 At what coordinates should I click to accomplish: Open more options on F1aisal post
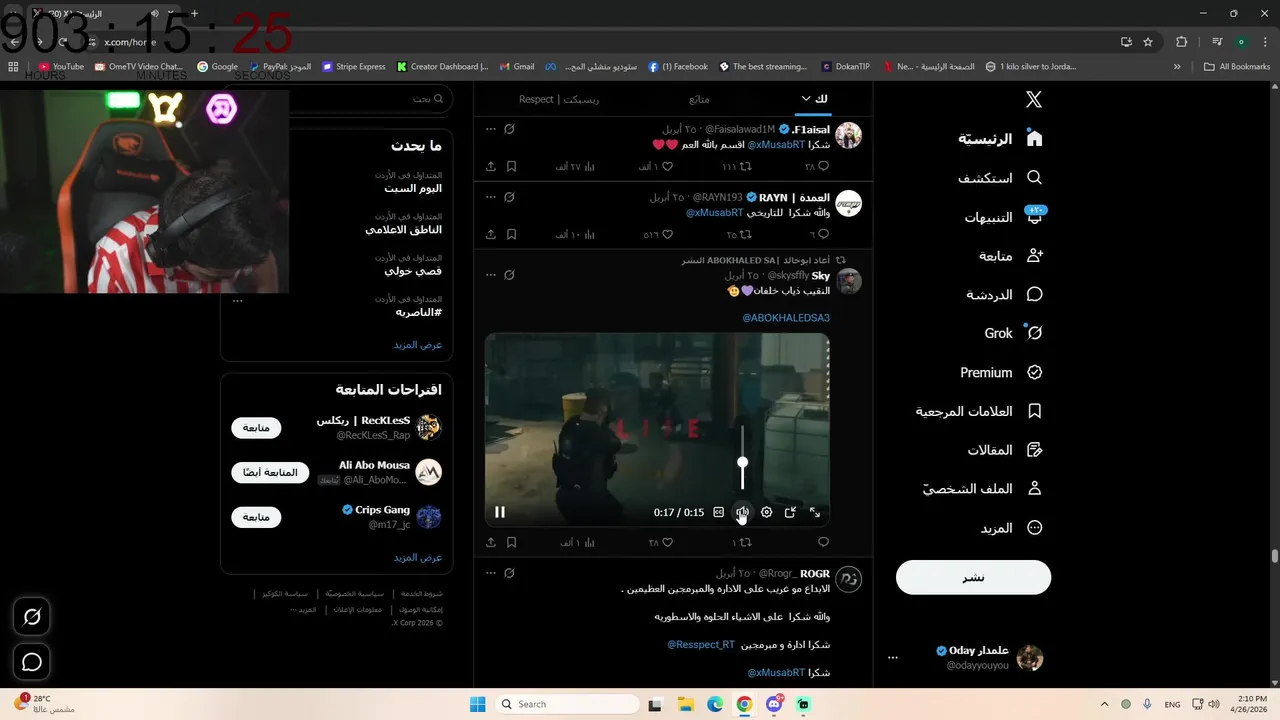tap(490, 129)
